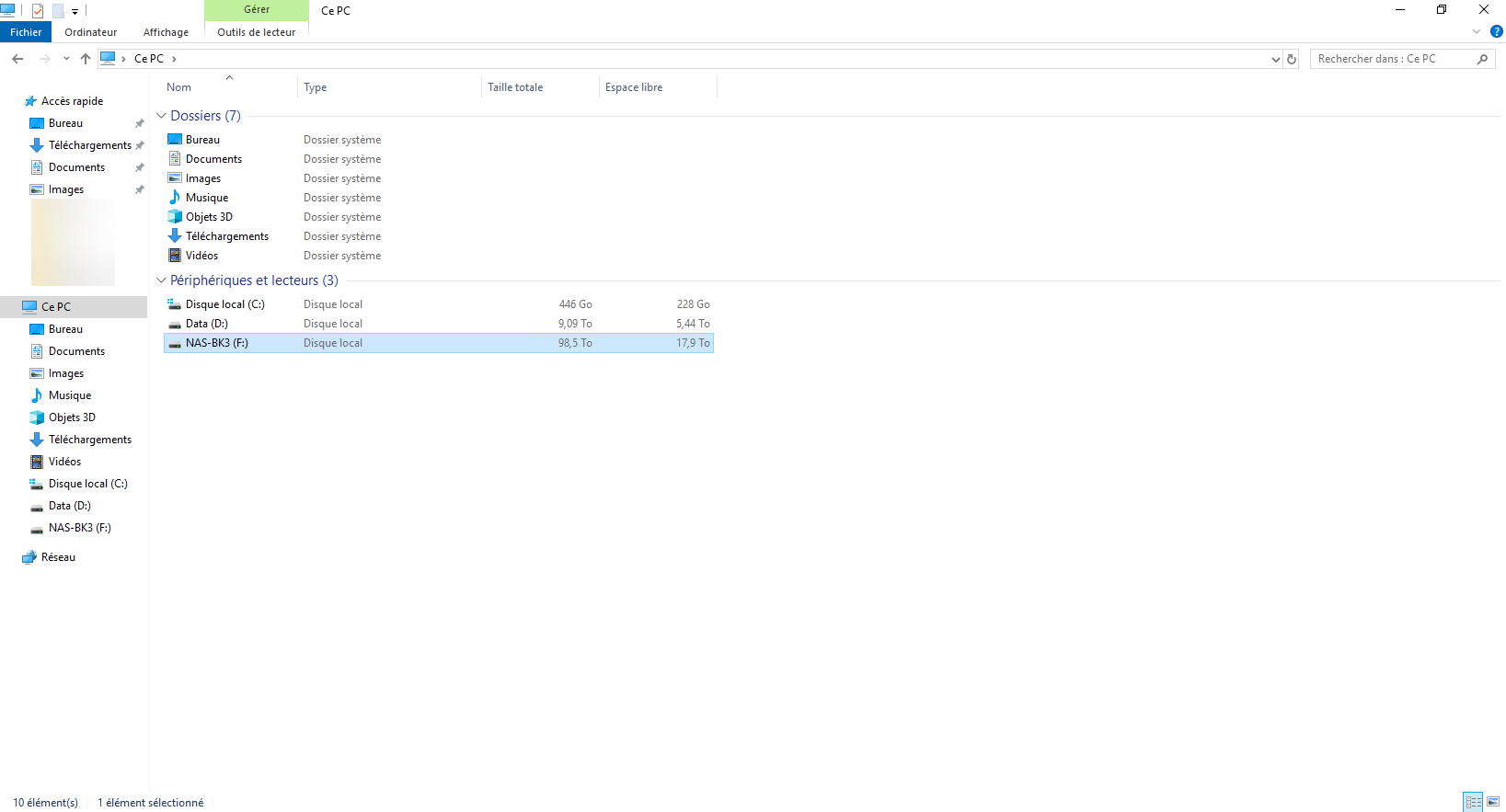This screenshot has height=812, width=1506.
Task: Click the Properties quick access icon
Action: 38,11
